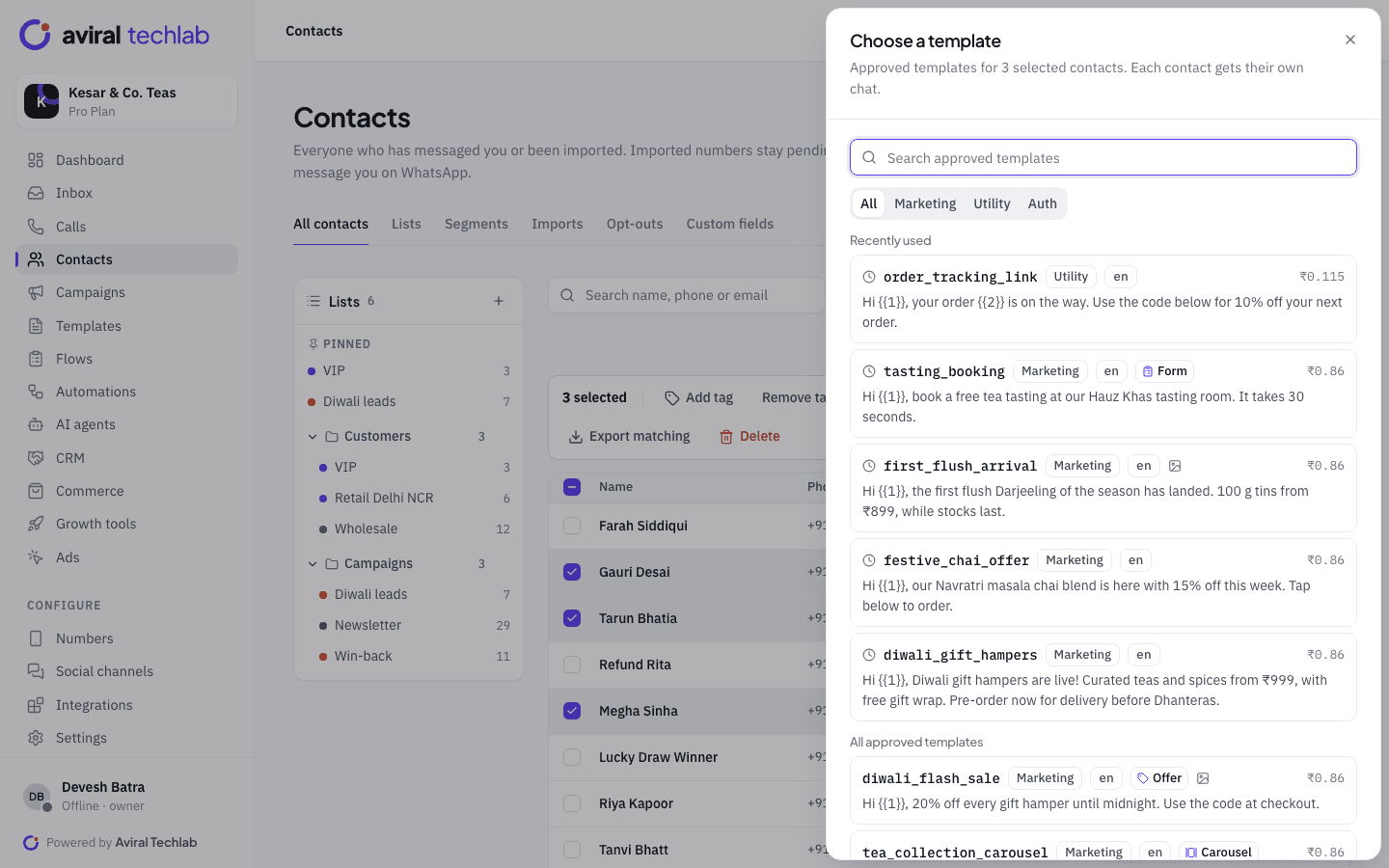
Task: Switch to the Opt-outs tab
Action: coord(635,224)
